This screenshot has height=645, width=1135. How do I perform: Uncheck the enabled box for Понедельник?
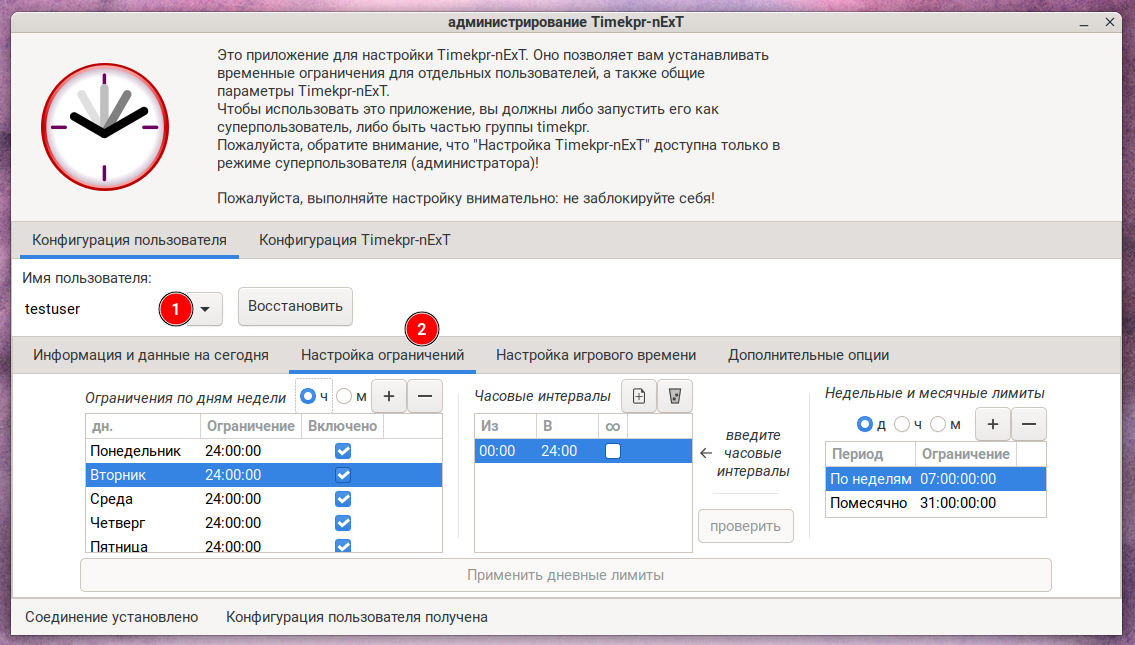pos(343,452)
